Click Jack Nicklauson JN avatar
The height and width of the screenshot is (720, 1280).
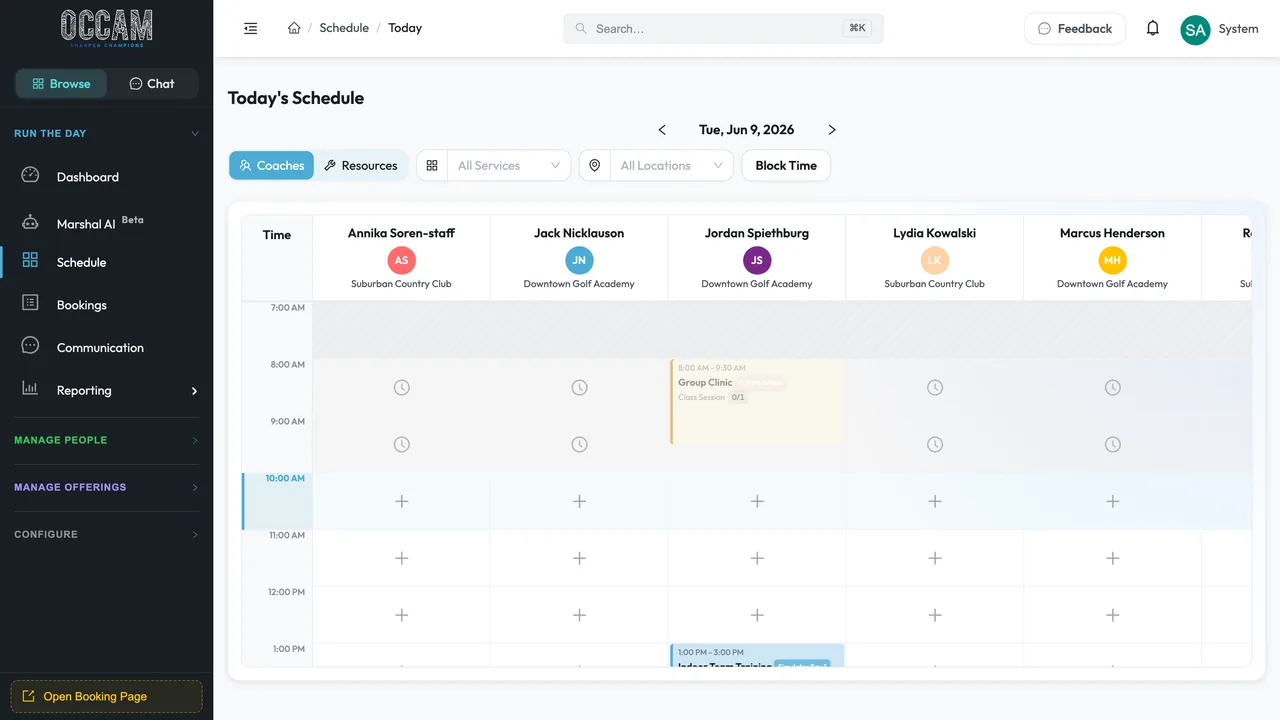[x=579, y=260]
